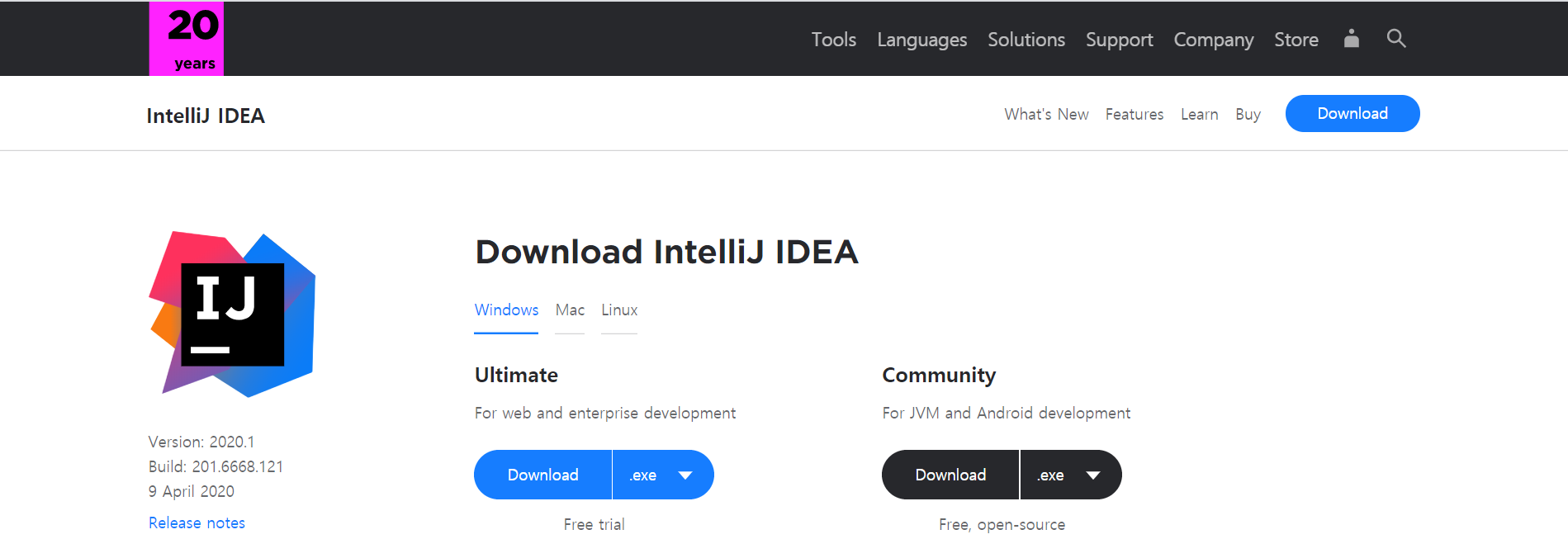
Task: Click the 'Free trial' label
Action: 595,524
